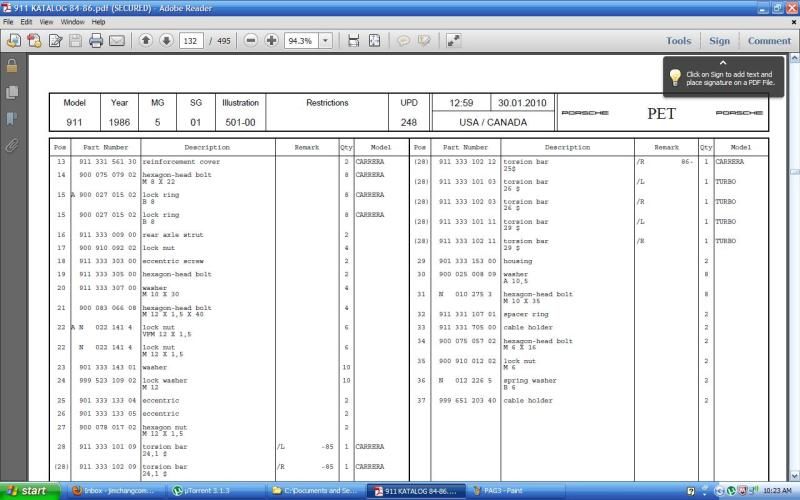Click description 'spacer ring'
The height and width of the screenshot is (500, 800).
pos(526,314)
